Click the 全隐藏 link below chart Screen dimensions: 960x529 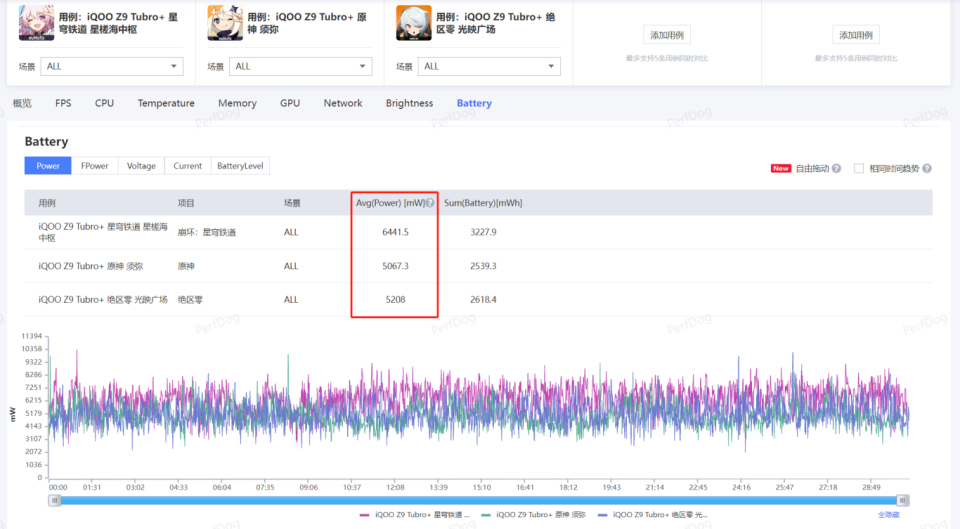coord(888,515)
